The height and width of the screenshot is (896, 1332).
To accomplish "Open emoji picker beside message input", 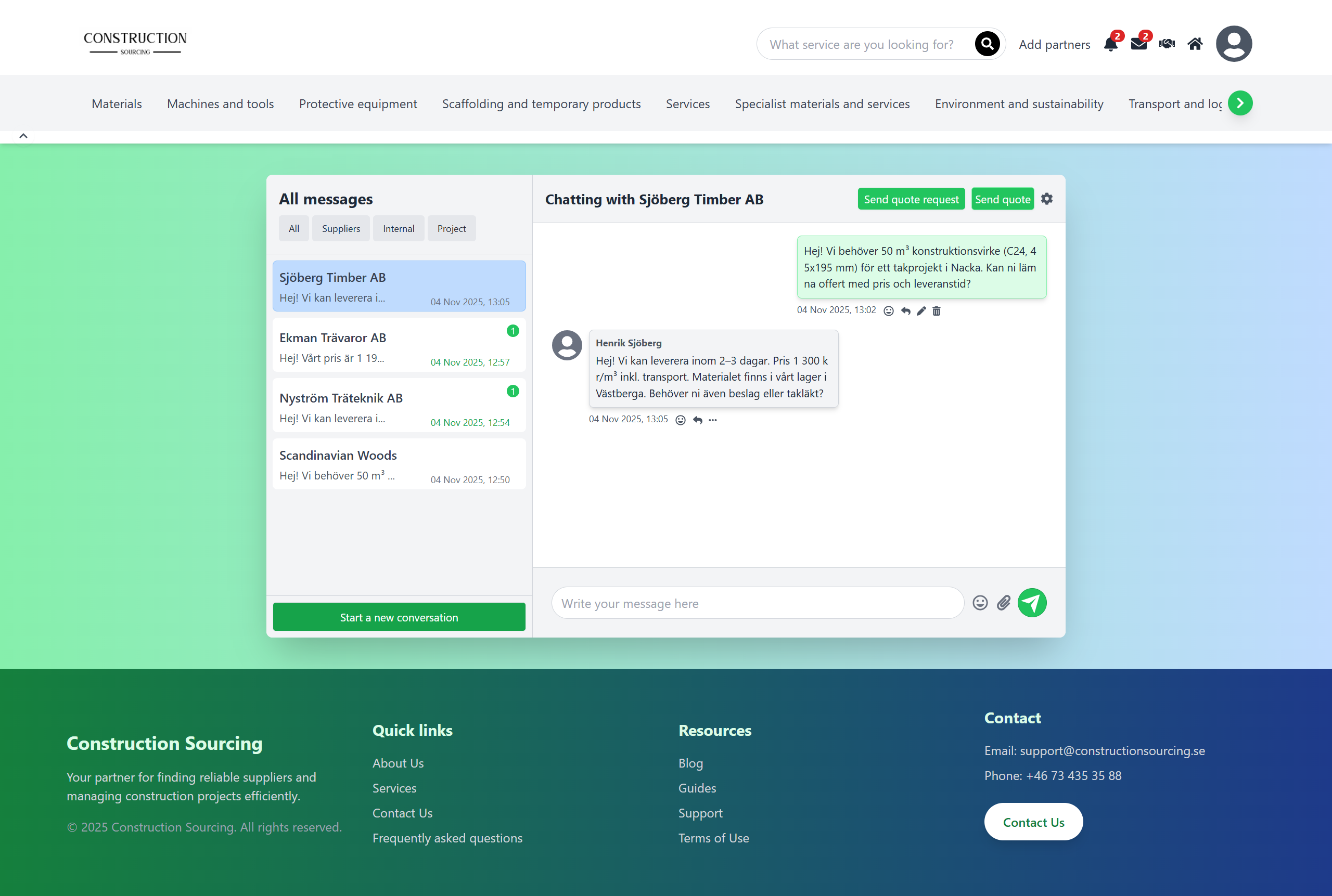I will point(980,603).
